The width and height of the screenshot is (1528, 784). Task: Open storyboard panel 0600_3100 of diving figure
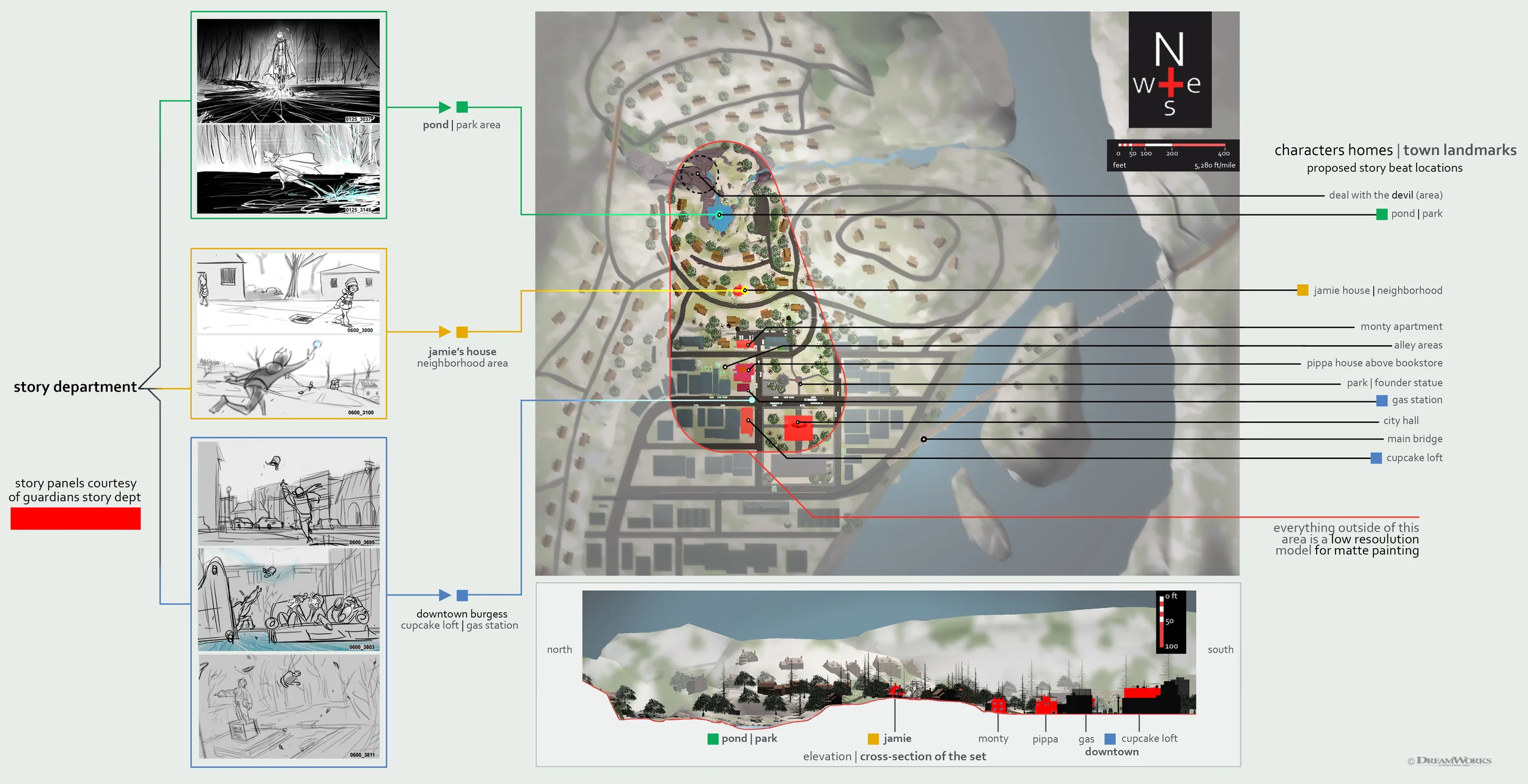(288, 376)
